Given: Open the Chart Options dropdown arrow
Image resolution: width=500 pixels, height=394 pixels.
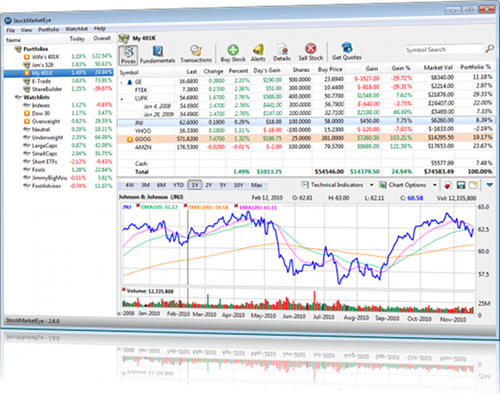Looking at the screenshot, I should click(x=434, y=185).
